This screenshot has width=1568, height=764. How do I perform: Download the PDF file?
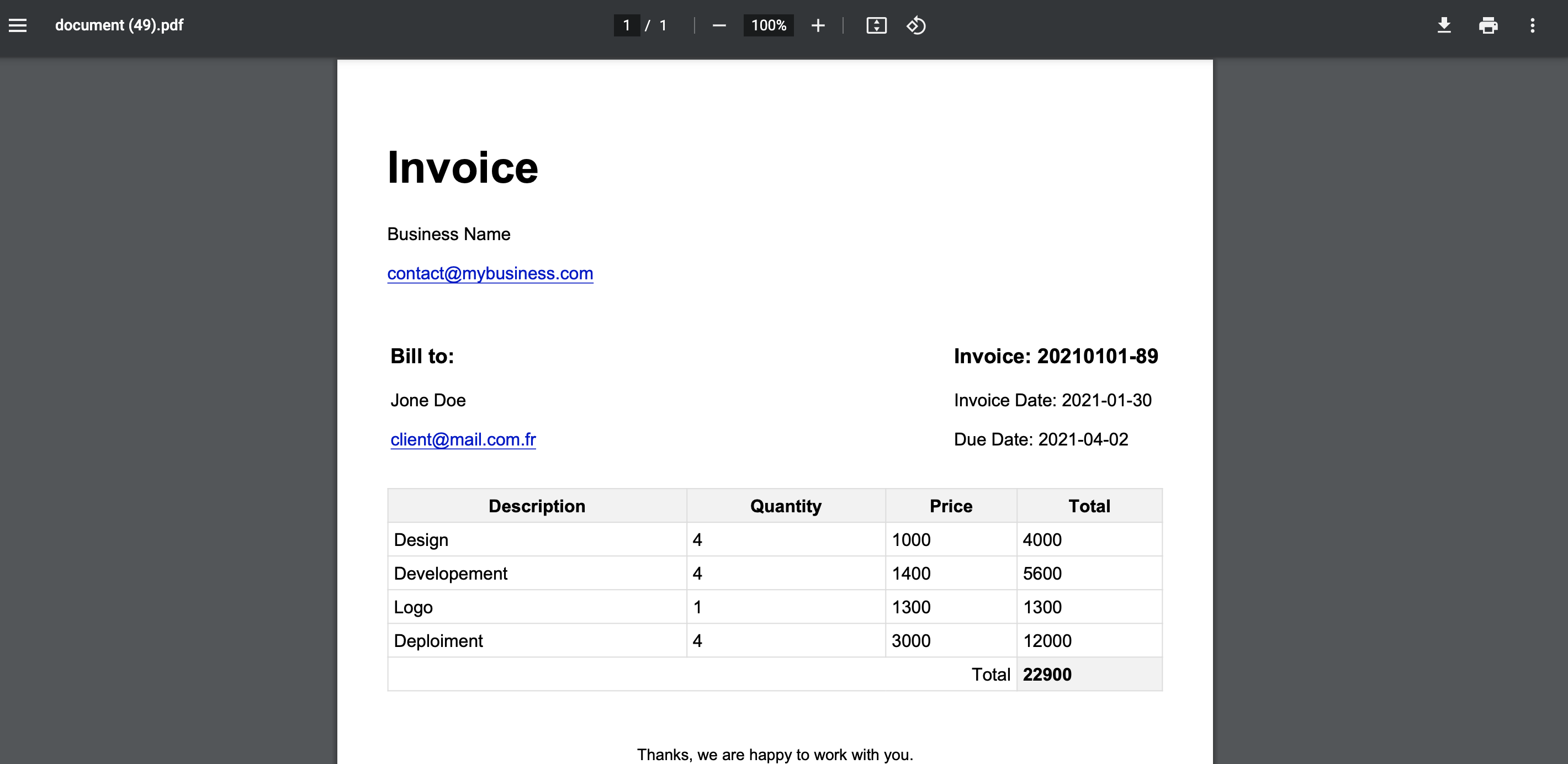click(1444, 25)
